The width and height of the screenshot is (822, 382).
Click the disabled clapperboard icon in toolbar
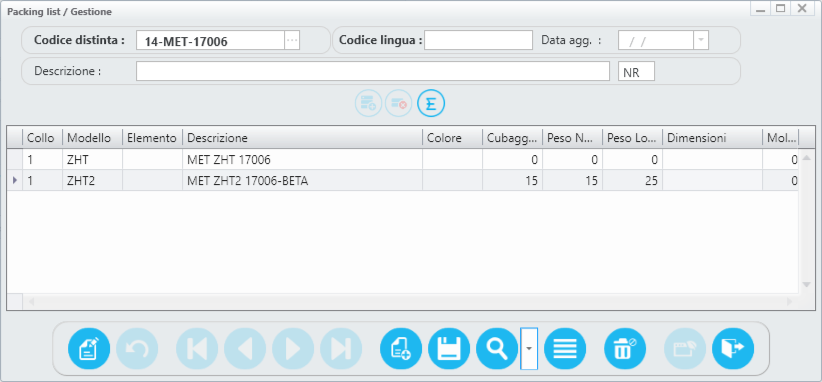(685, 348)
